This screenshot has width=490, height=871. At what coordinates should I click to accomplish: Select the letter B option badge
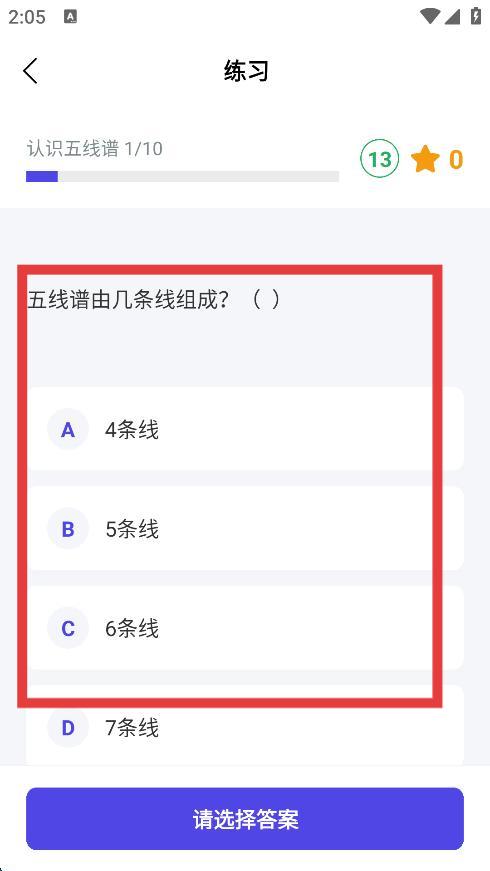pyautogui.click(x=68, y=529)
